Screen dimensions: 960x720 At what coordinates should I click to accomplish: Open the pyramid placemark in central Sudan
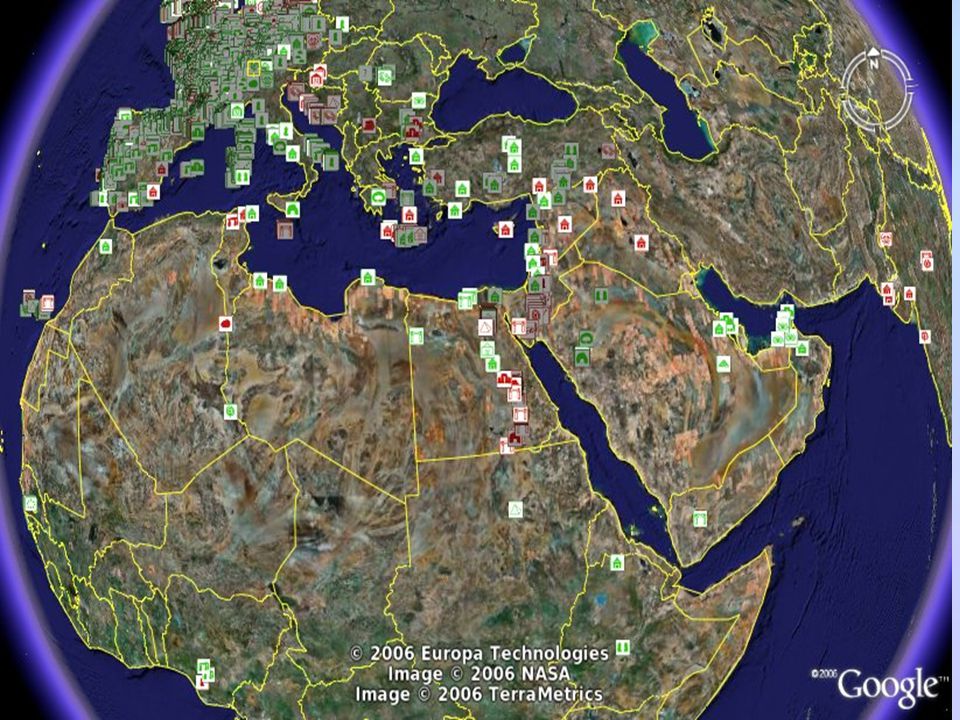[x=516, y=509]
